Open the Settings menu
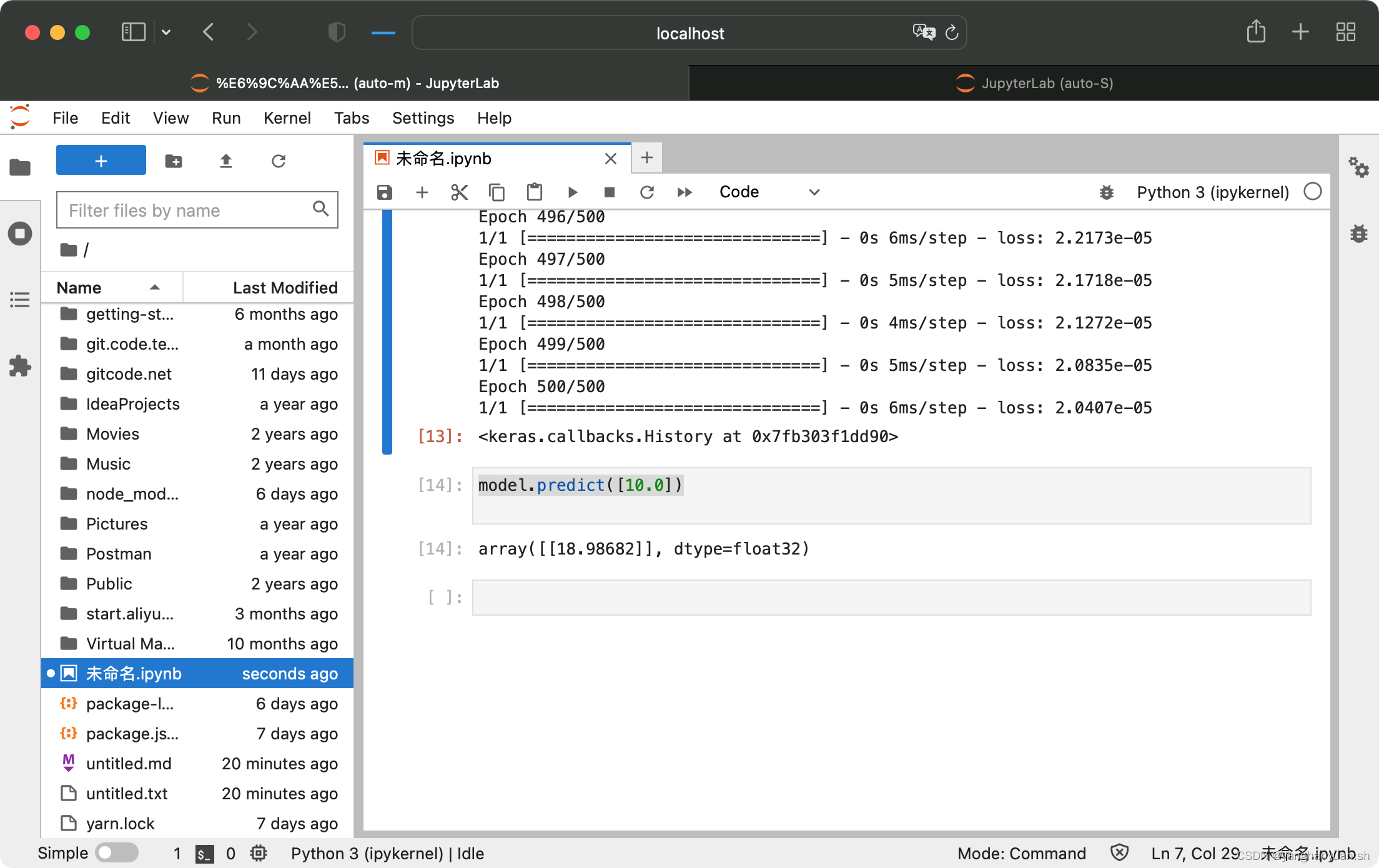 [x=423, y=118]
